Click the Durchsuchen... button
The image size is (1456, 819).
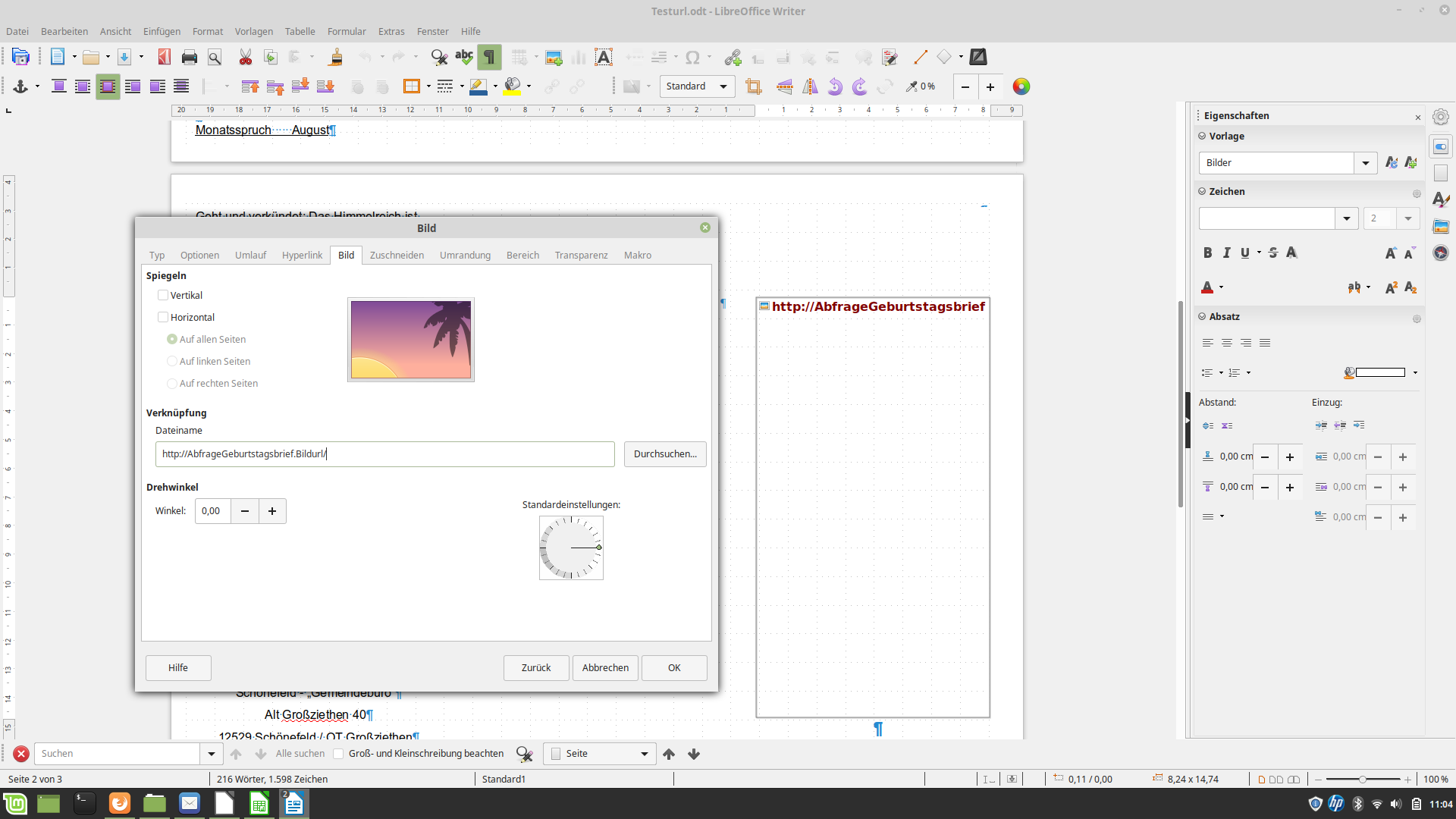point(665,454)
